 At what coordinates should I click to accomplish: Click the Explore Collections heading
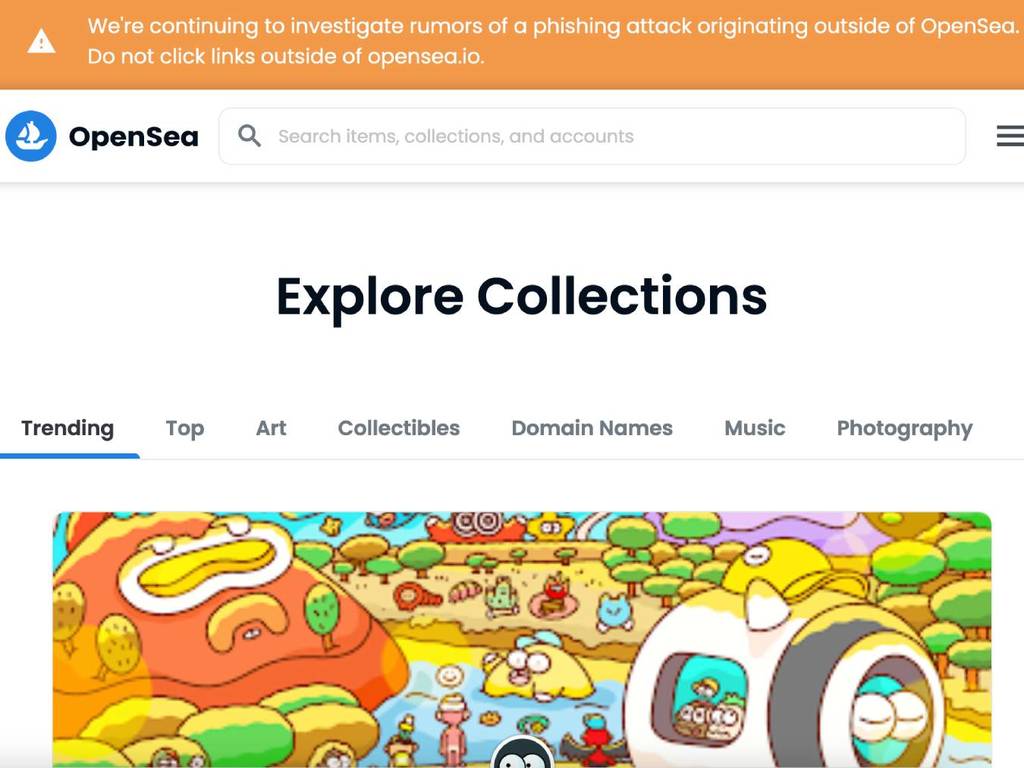point(522,297)
